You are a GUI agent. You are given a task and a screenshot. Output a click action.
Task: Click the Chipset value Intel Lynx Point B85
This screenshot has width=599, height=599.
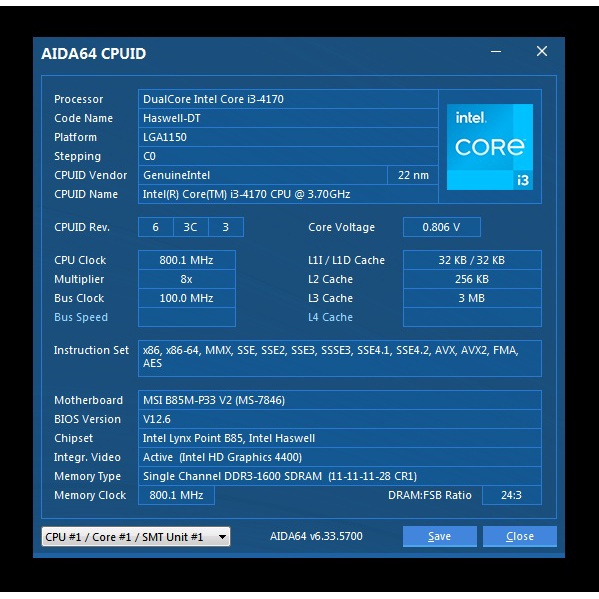tap(340, 438)
